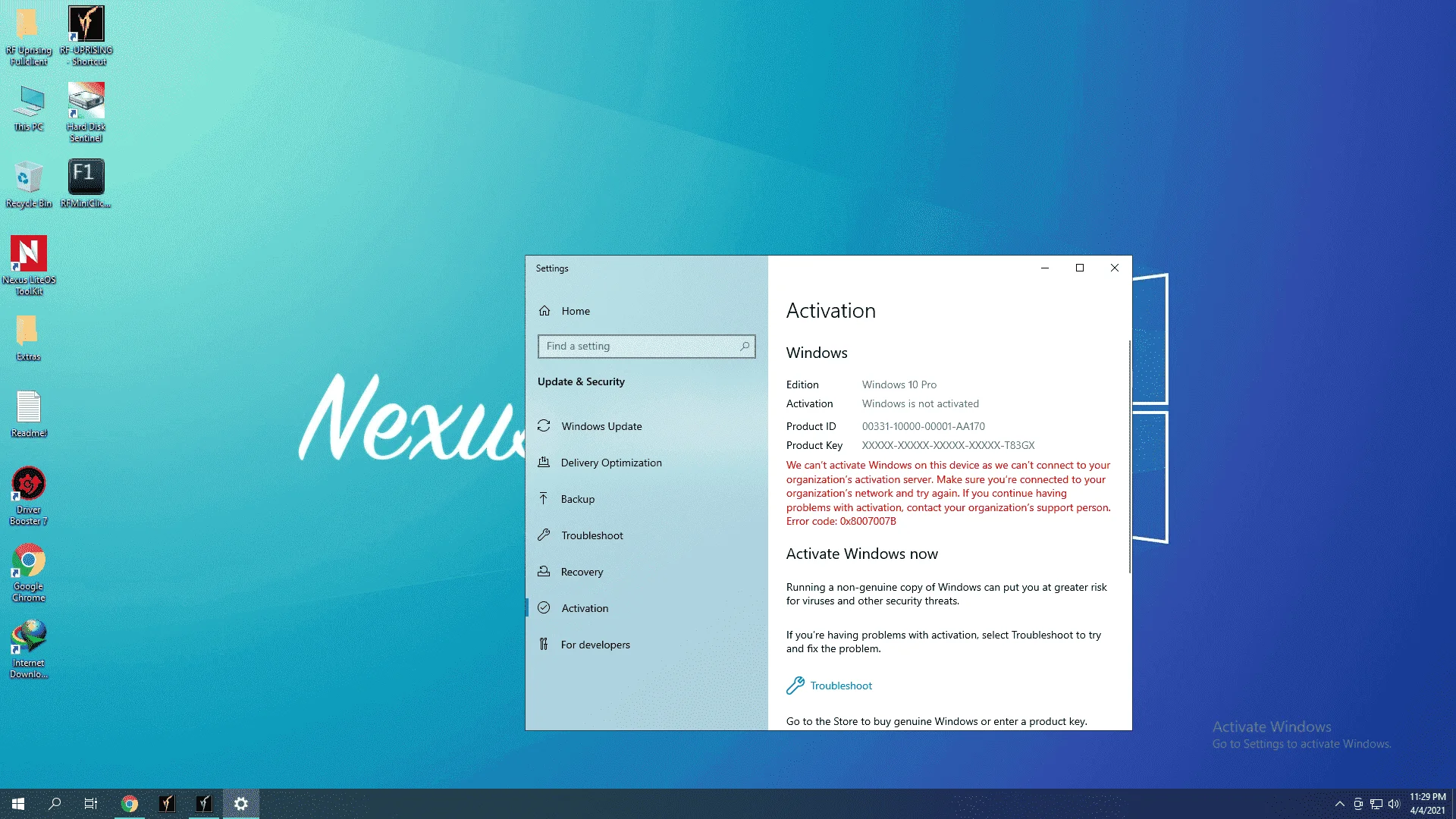Open Backup settings page
Screen dimensions: 1456x819
pyautogui.click(x=647, y=499)
